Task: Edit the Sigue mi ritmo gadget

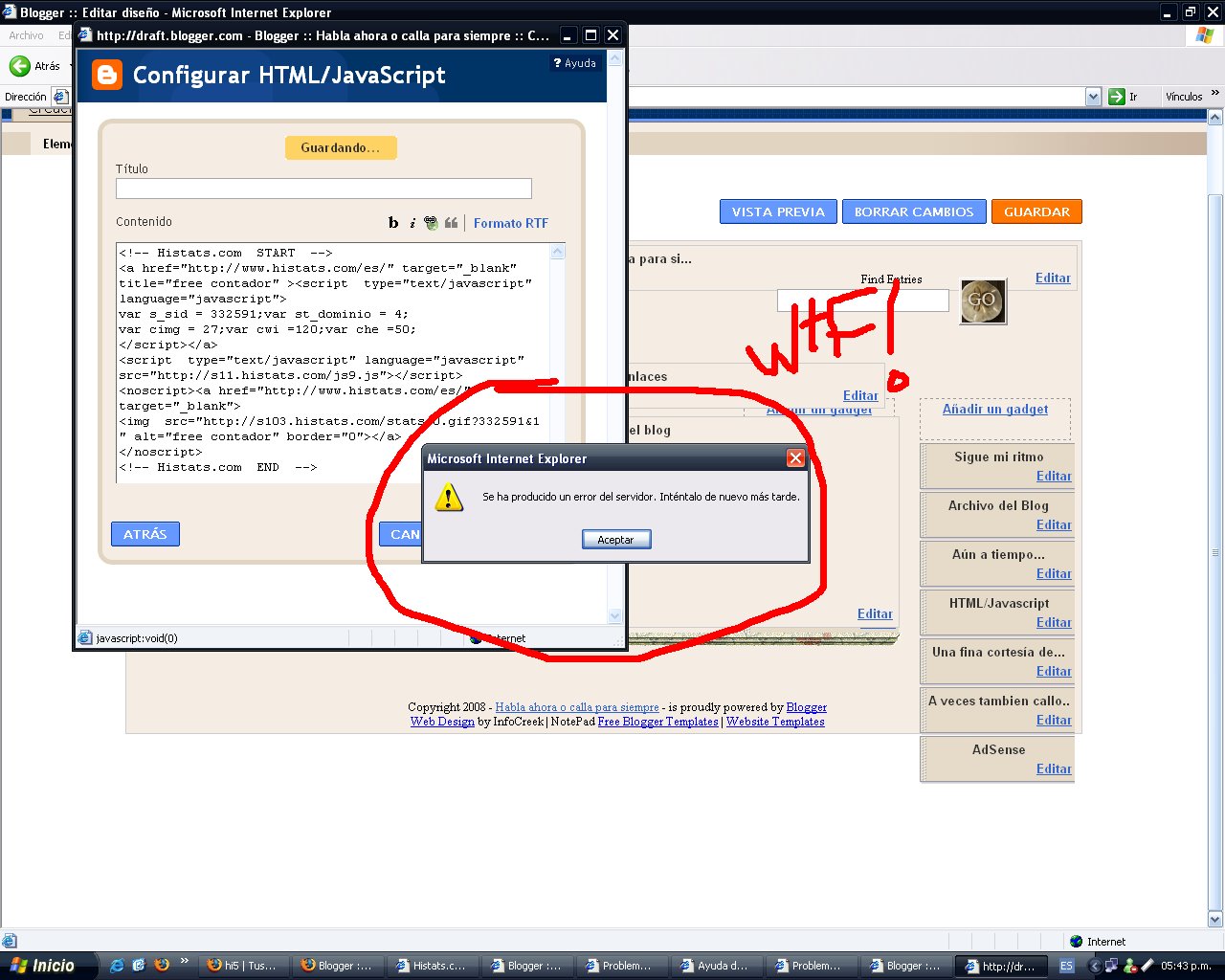Action: click(x=1054, y=476)
